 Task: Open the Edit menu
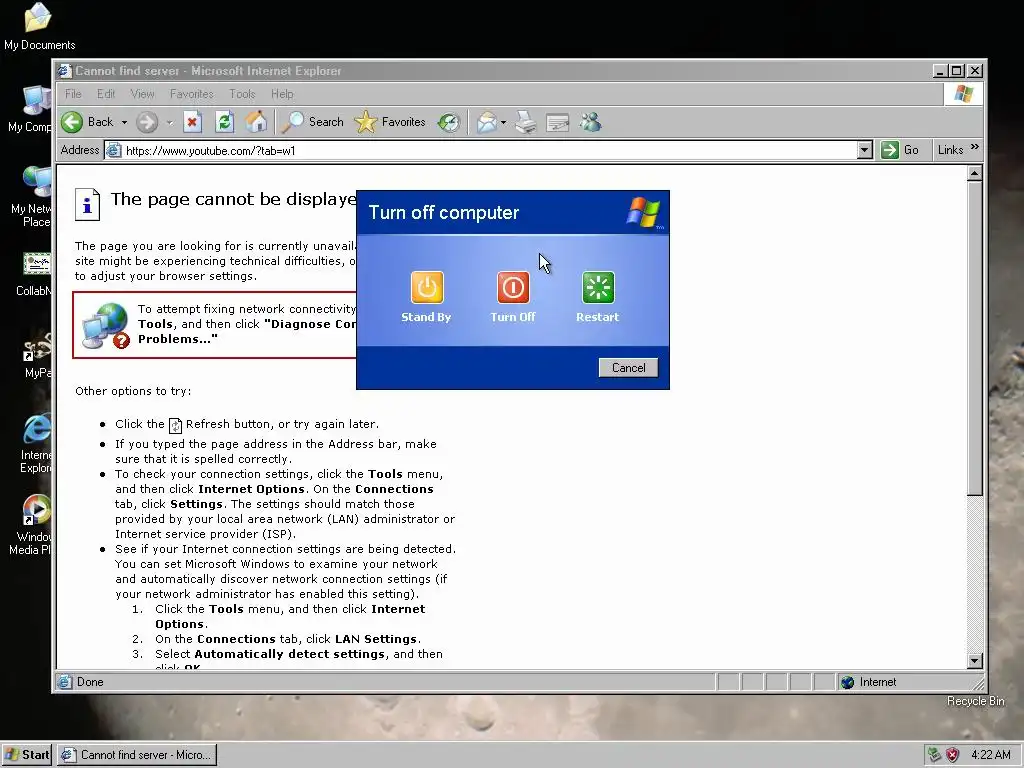[106, 94]
